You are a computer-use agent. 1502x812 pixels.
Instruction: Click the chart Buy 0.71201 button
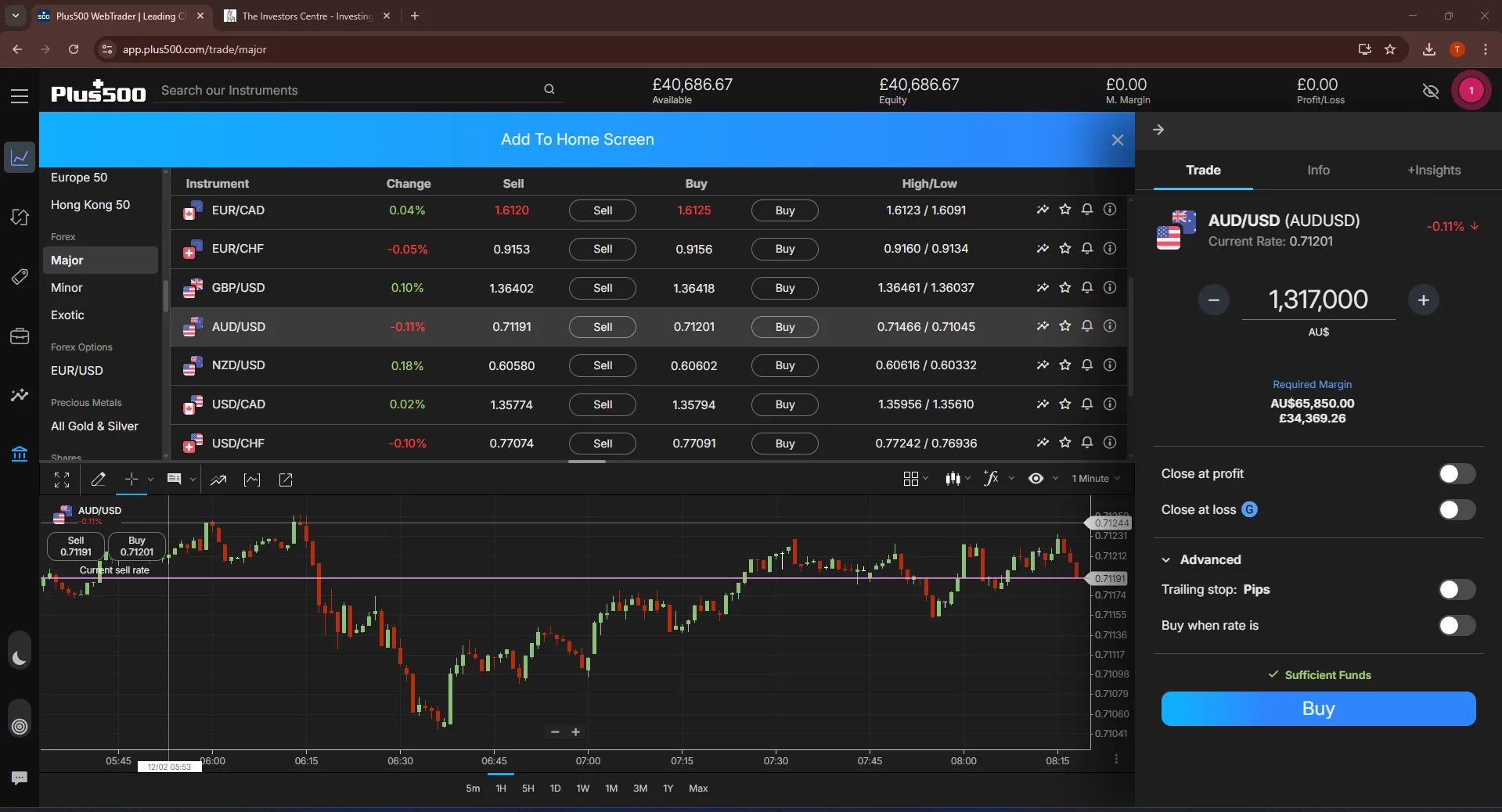tap(137, 546)
